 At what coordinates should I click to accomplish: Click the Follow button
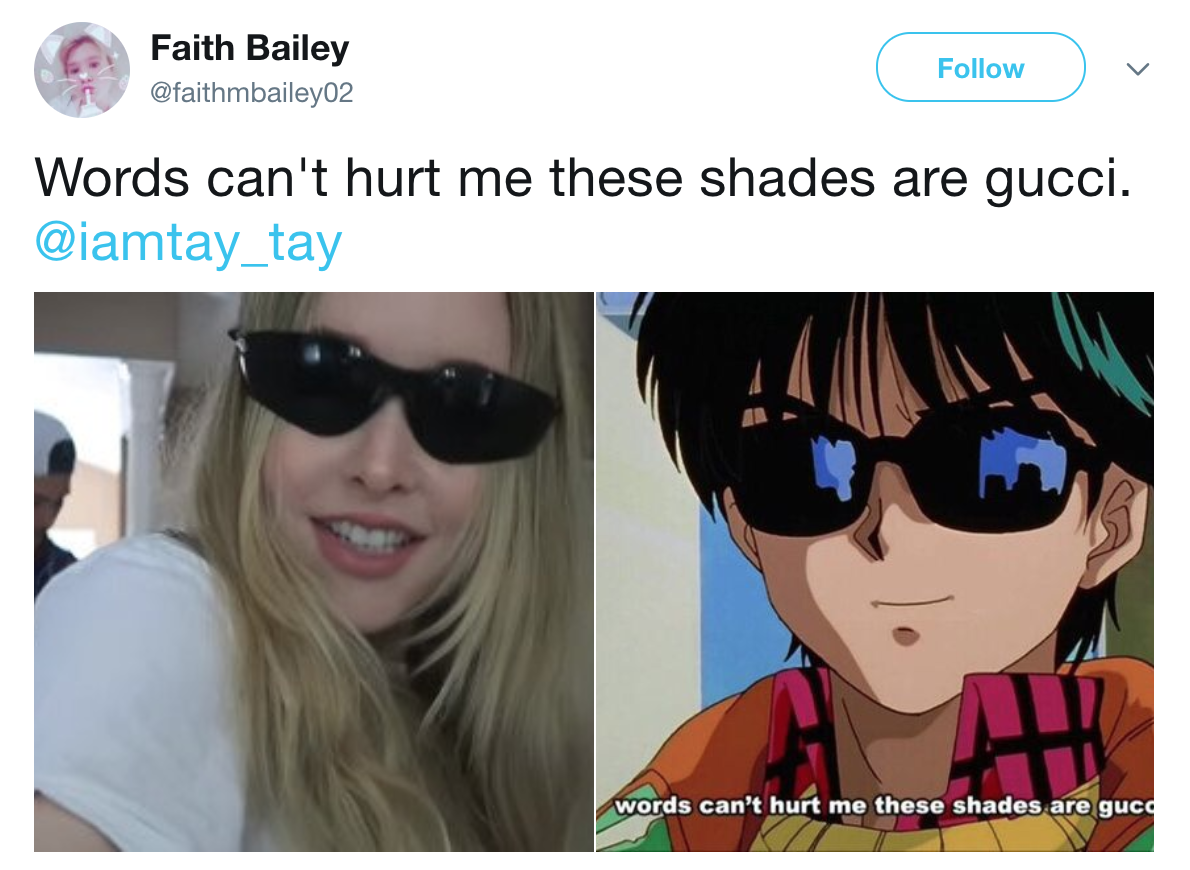click(981, 68)
